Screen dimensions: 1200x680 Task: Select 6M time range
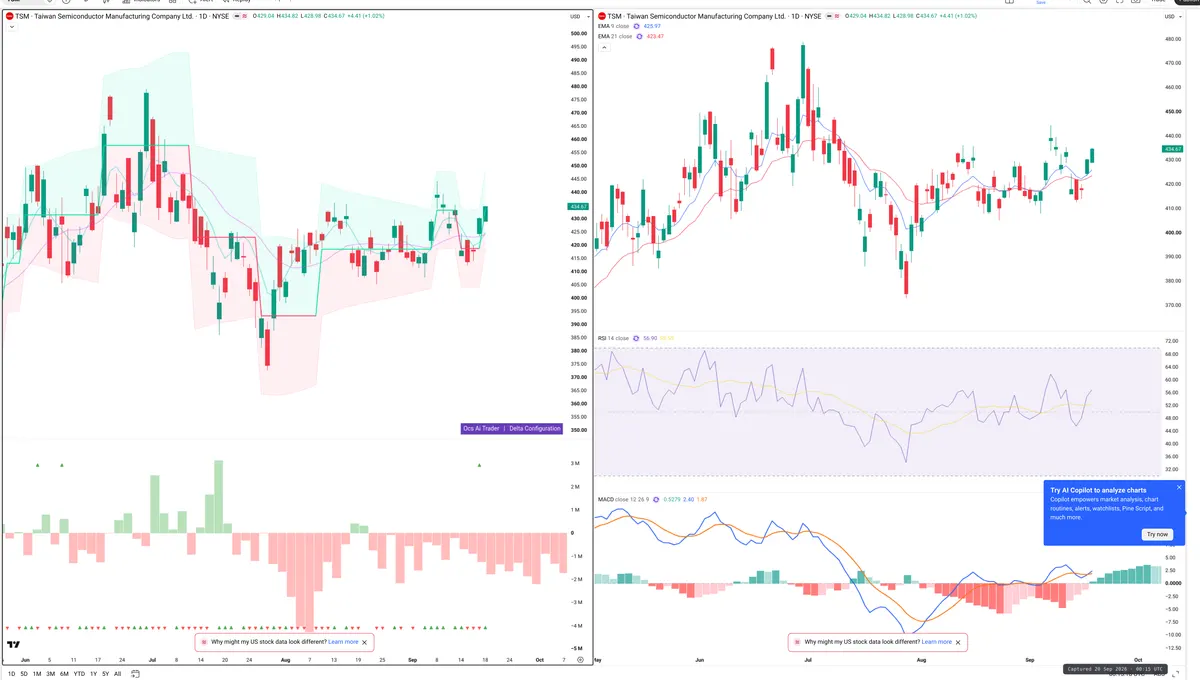point(64,674)
